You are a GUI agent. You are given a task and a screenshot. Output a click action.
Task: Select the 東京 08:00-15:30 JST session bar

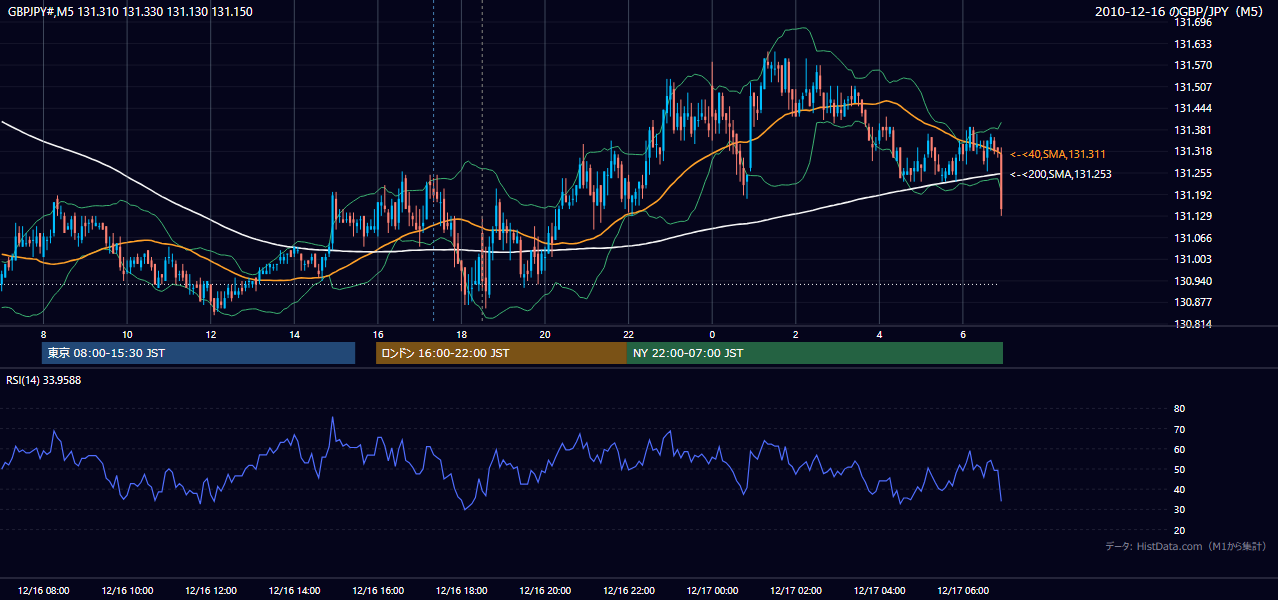198,353
